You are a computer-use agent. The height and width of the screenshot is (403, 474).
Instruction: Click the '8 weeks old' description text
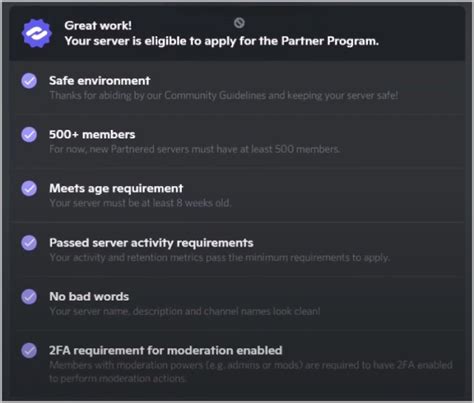coord(140,203)
